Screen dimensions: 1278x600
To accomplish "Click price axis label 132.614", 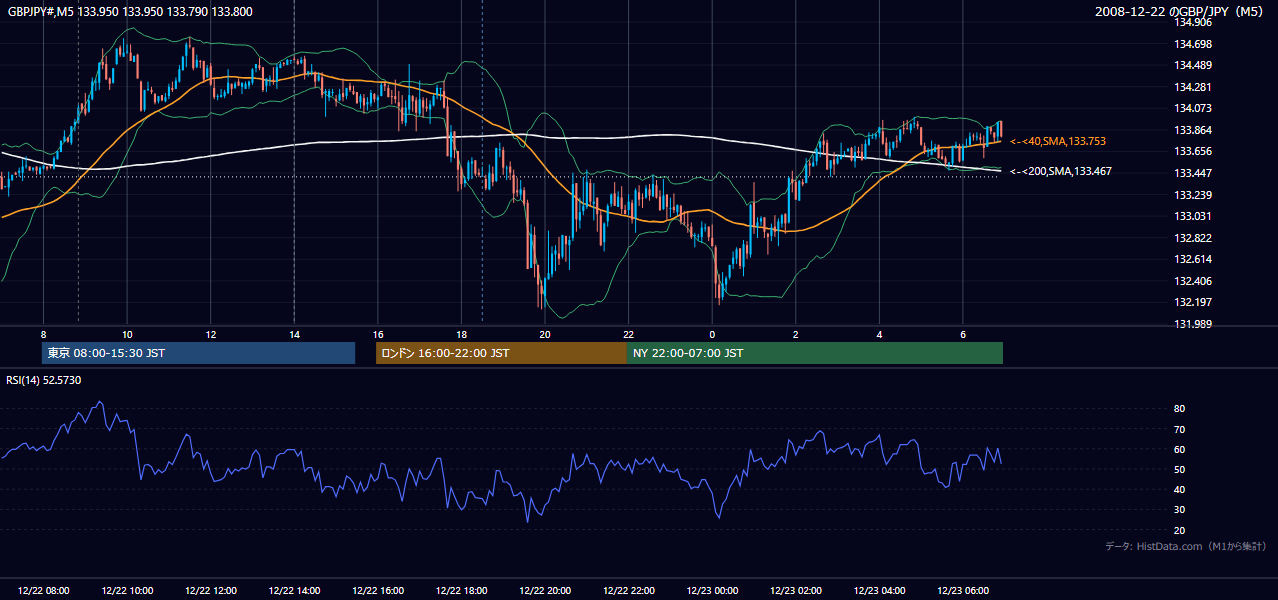I will point(1193,259).
